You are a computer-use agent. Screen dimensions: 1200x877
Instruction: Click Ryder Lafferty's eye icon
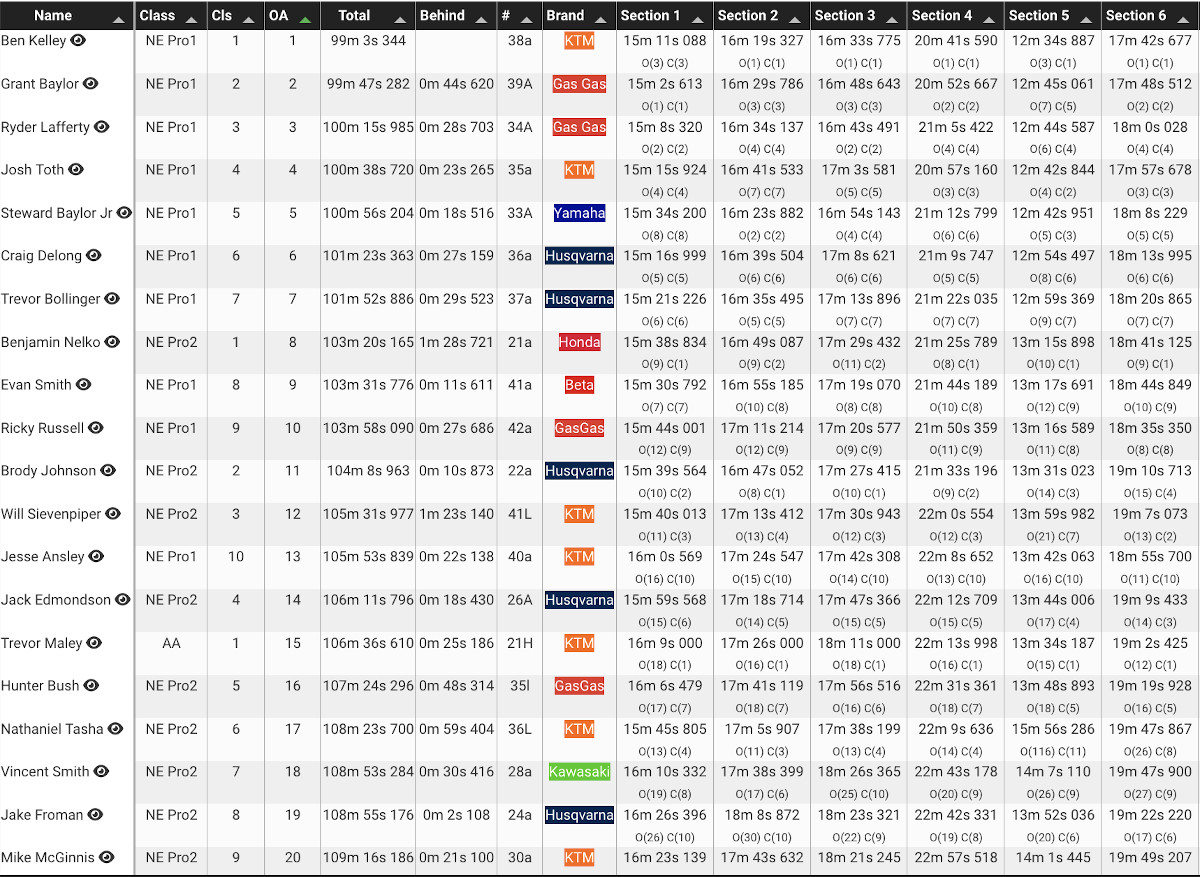point(102,127)
